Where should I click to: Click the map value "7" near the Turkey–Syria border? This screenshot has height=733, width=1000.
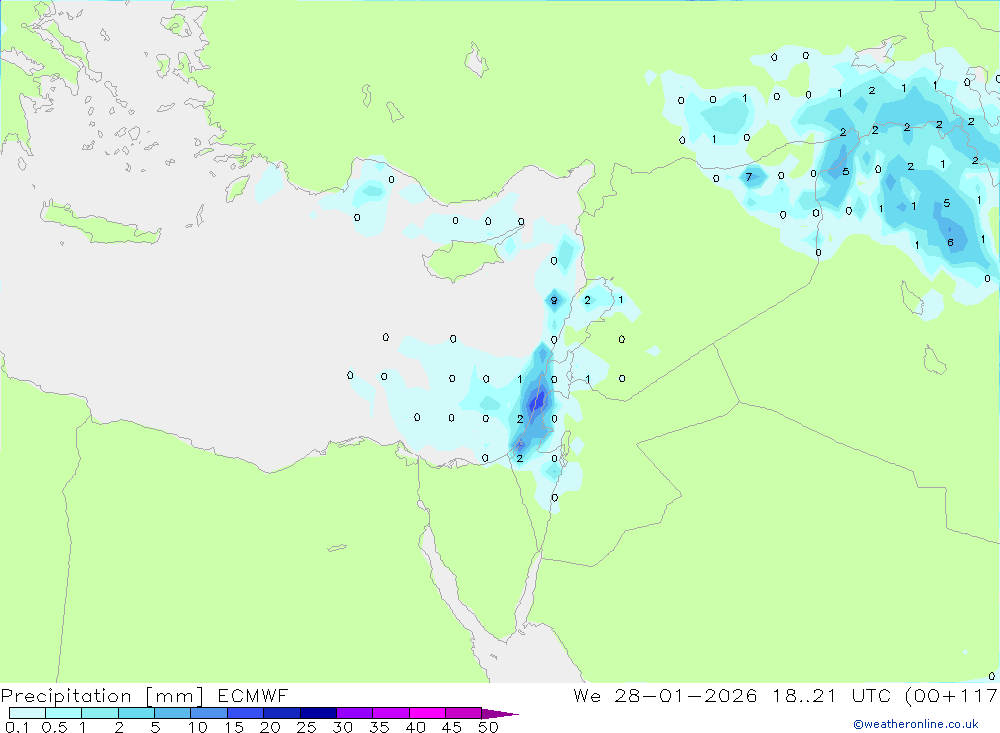pyautogui.click(x=749, y=177)
